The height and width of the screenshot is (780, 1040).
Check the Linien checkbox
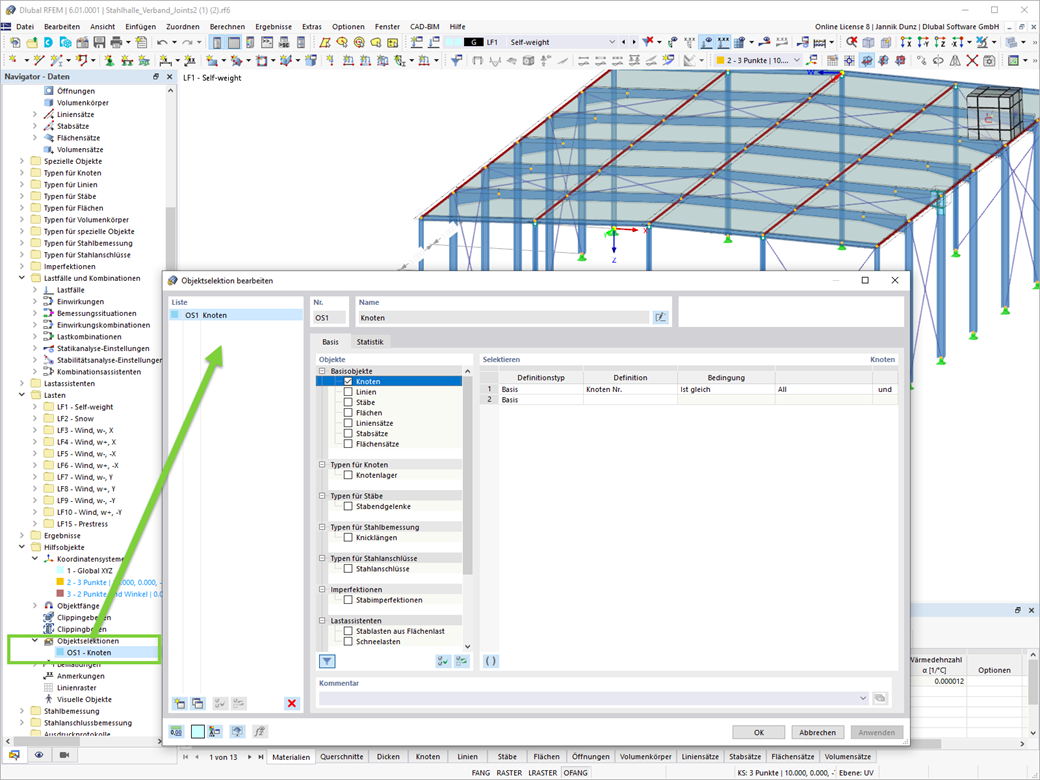click(x=348, y=392)
